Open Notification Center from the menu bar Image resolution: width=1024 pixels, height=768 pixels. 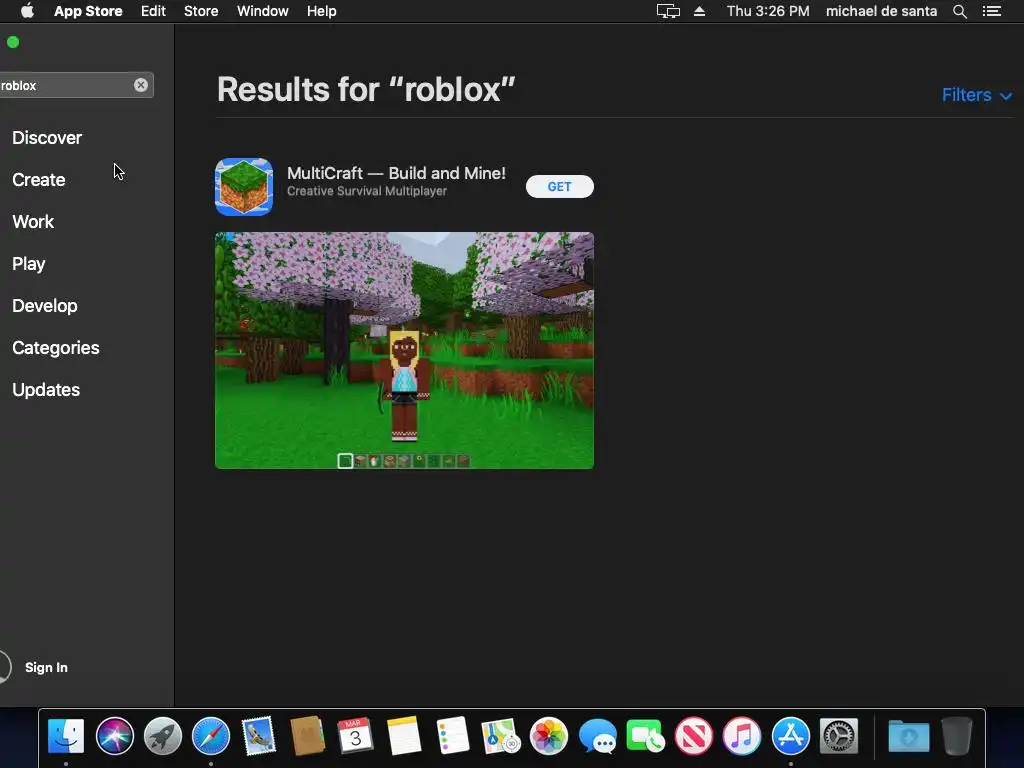click(992, 11)
